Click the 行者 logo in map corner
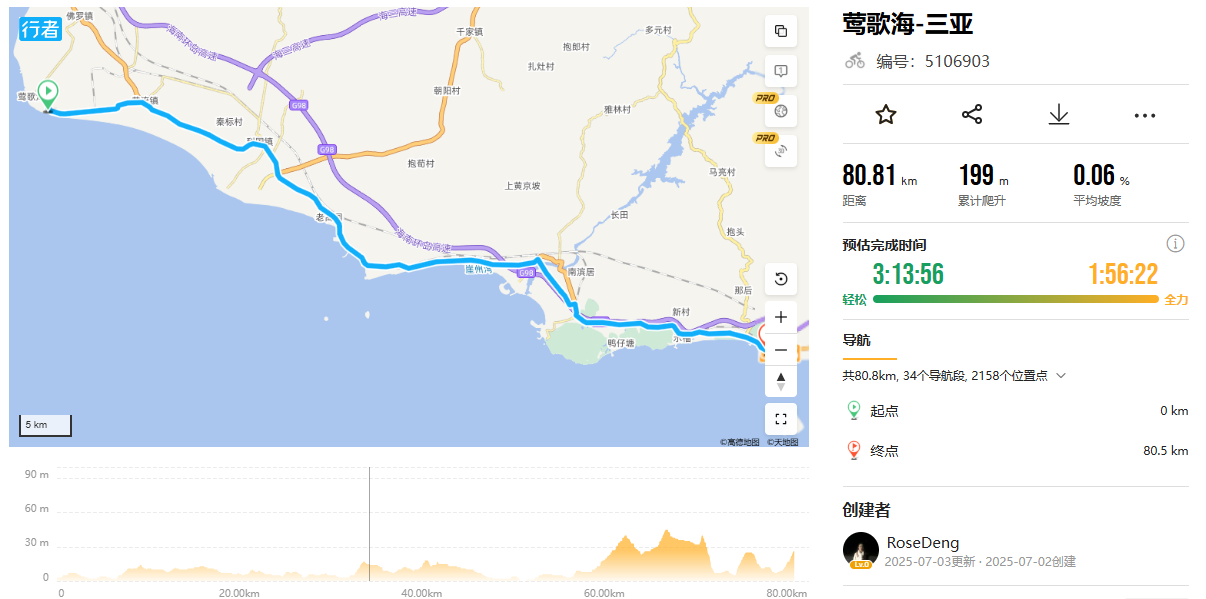The width and height of the screenshot is (1206, 599). point(39,27)
